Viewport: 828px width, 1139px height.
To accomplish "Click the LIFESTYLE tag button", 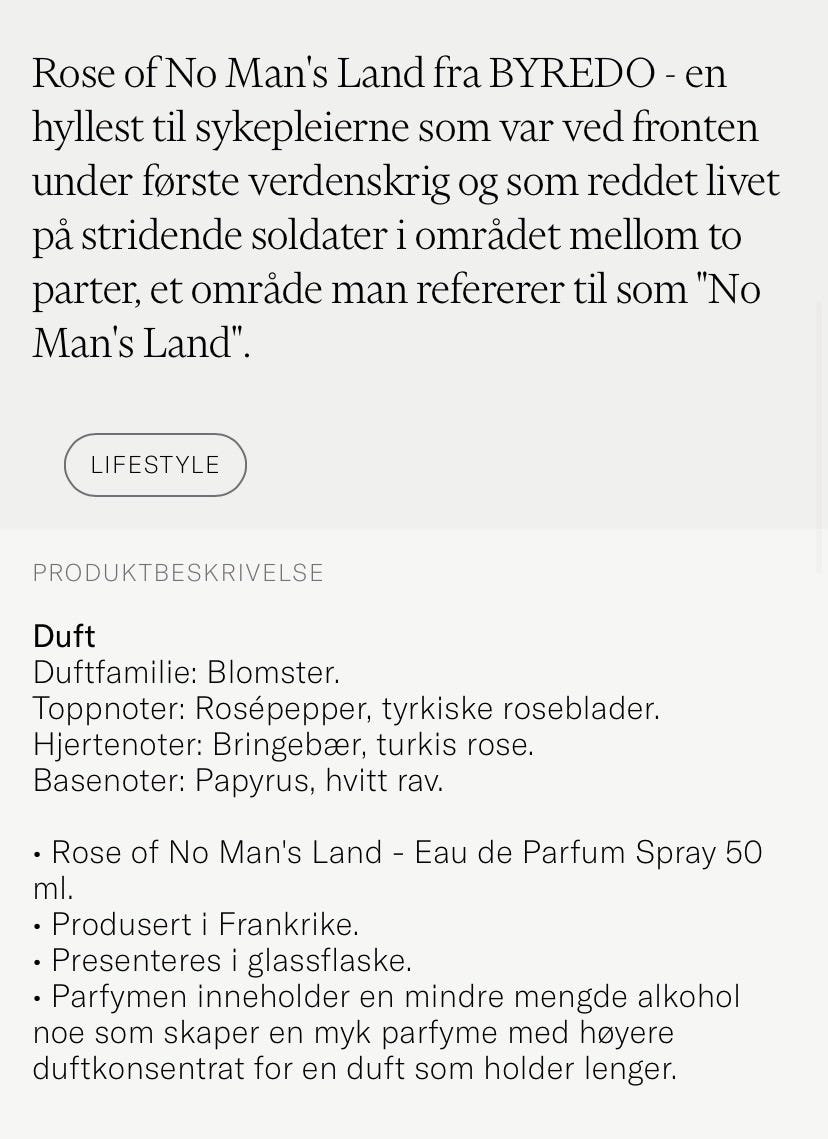I will [155, 465].
